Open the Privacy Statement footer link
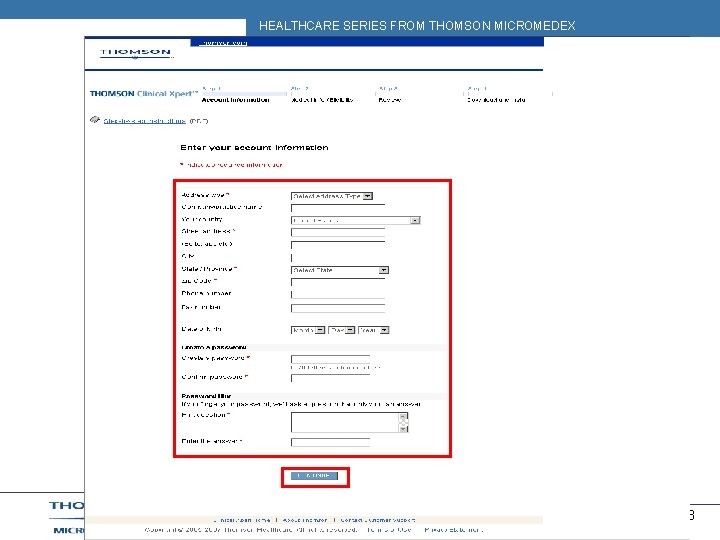The height and width of the screenshot is (540, 720). coord(453,529)
